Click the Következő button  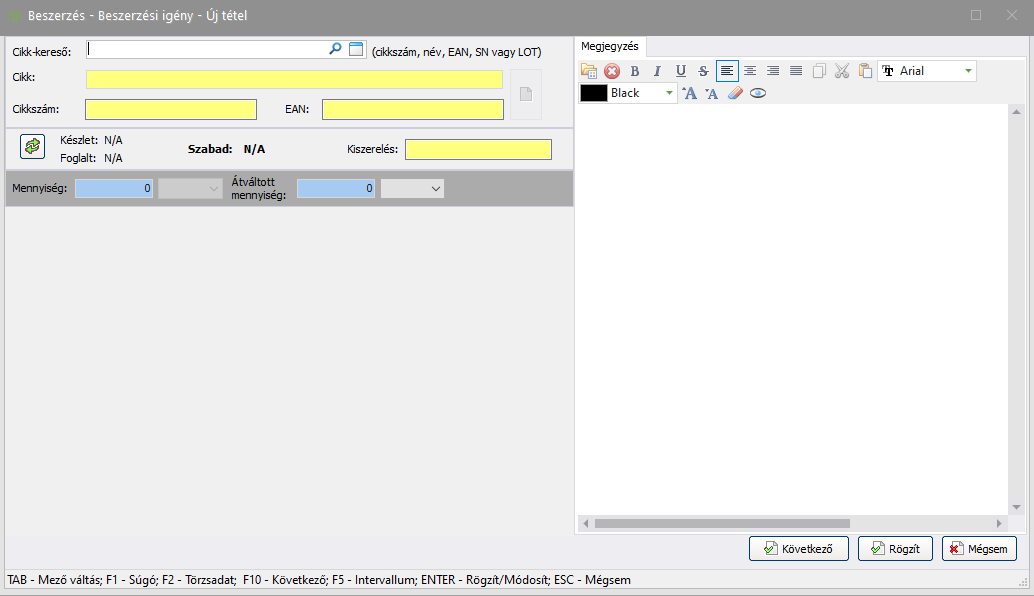tap(799, 548)
